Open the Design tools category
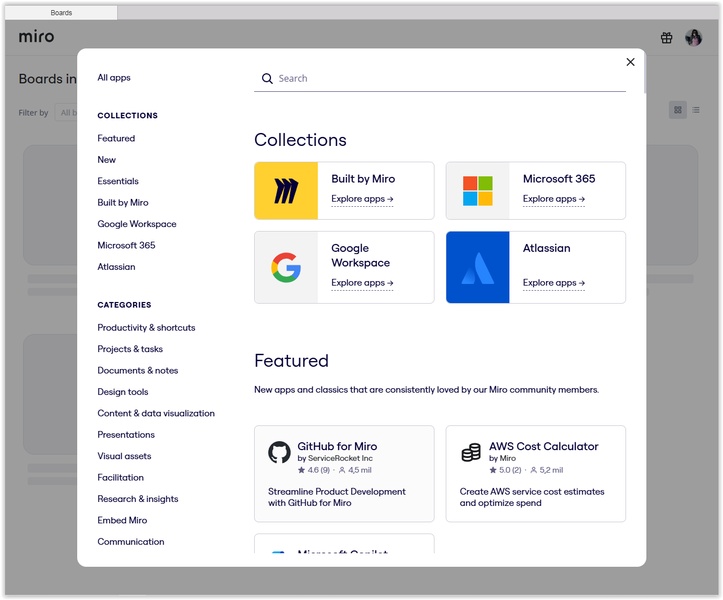 point(123,392)
